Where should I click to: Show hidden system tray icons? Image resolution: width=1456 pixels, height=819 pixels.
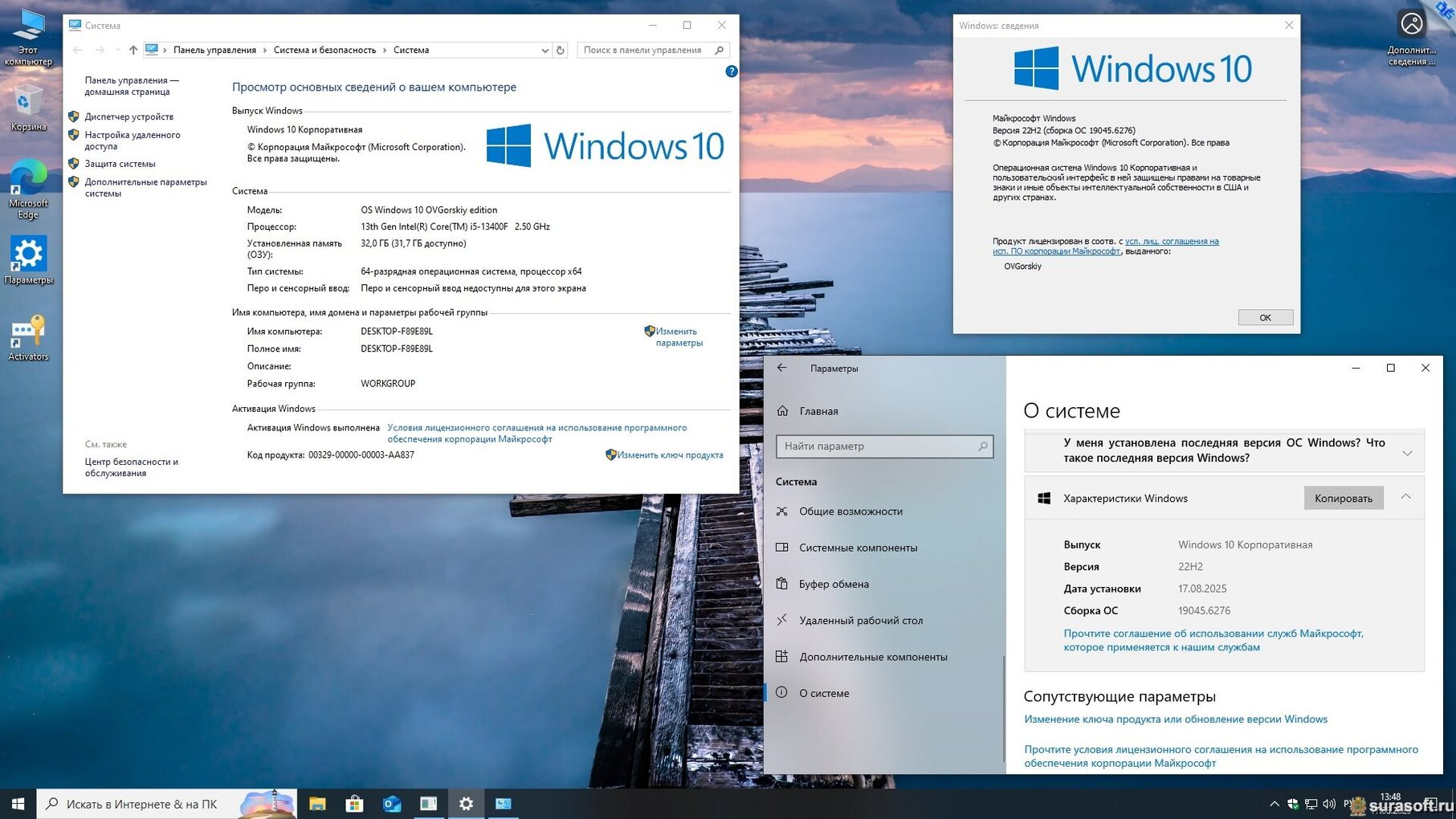(x=1275, y=804)
